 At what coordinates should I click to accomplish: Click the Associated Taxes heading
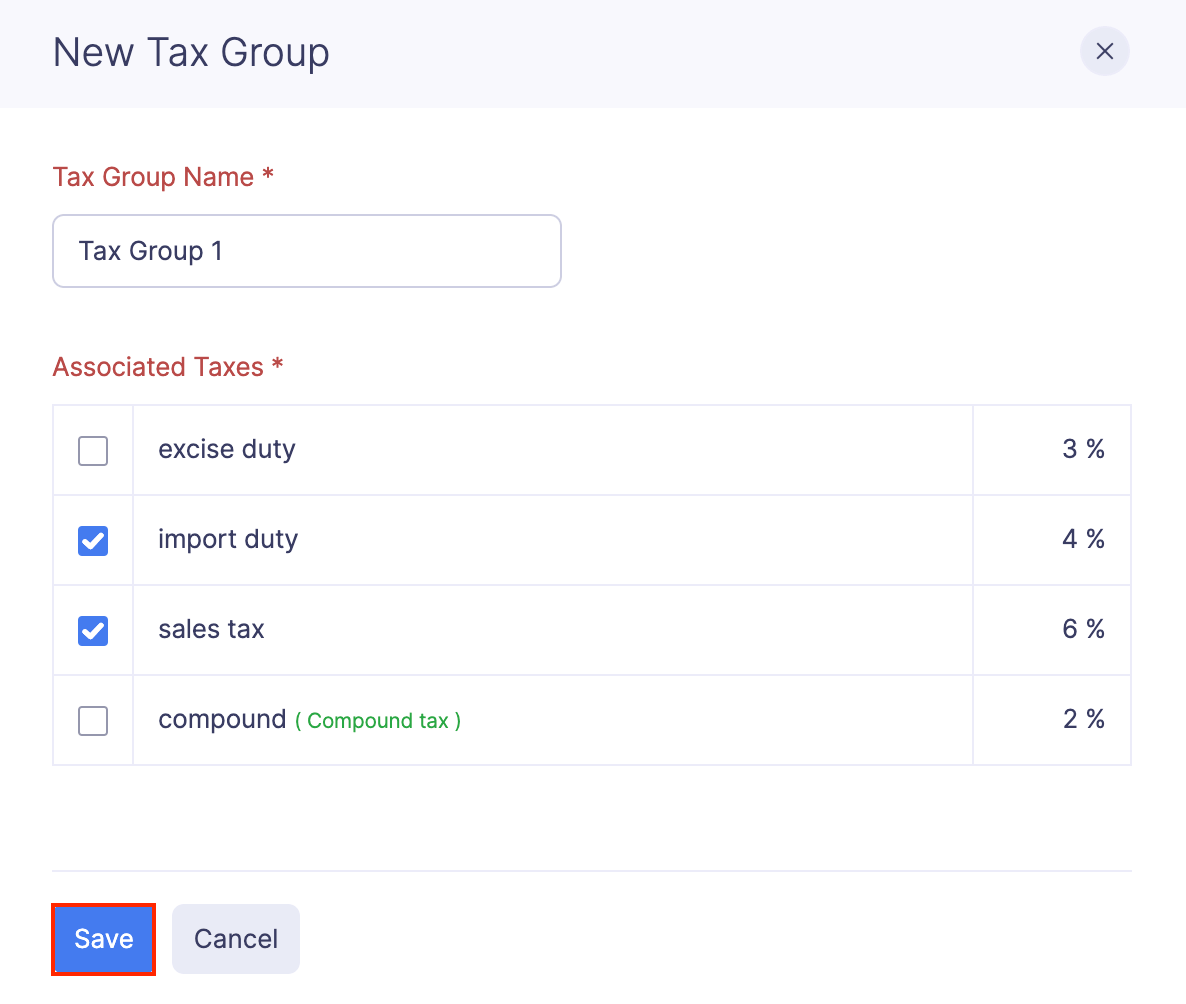click(167, 367)
